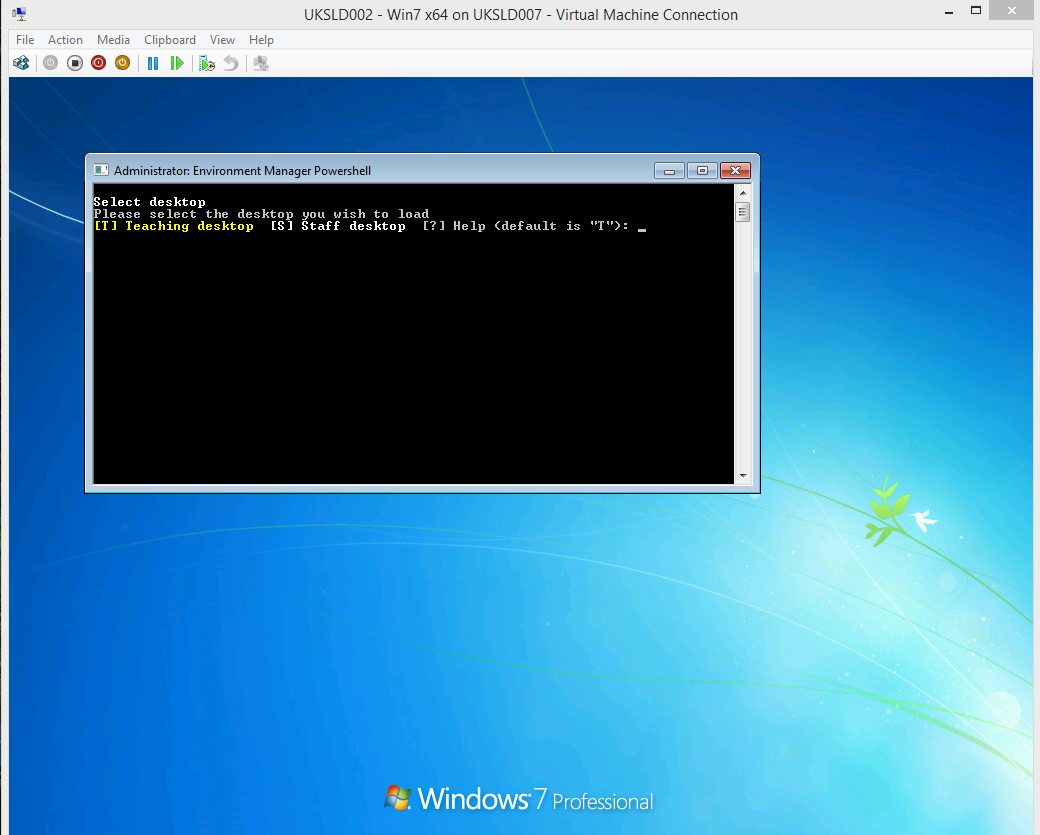This screenshot has width=1040, height=835.
Task: Click the Powershell window title text
Action: [242, 170]
